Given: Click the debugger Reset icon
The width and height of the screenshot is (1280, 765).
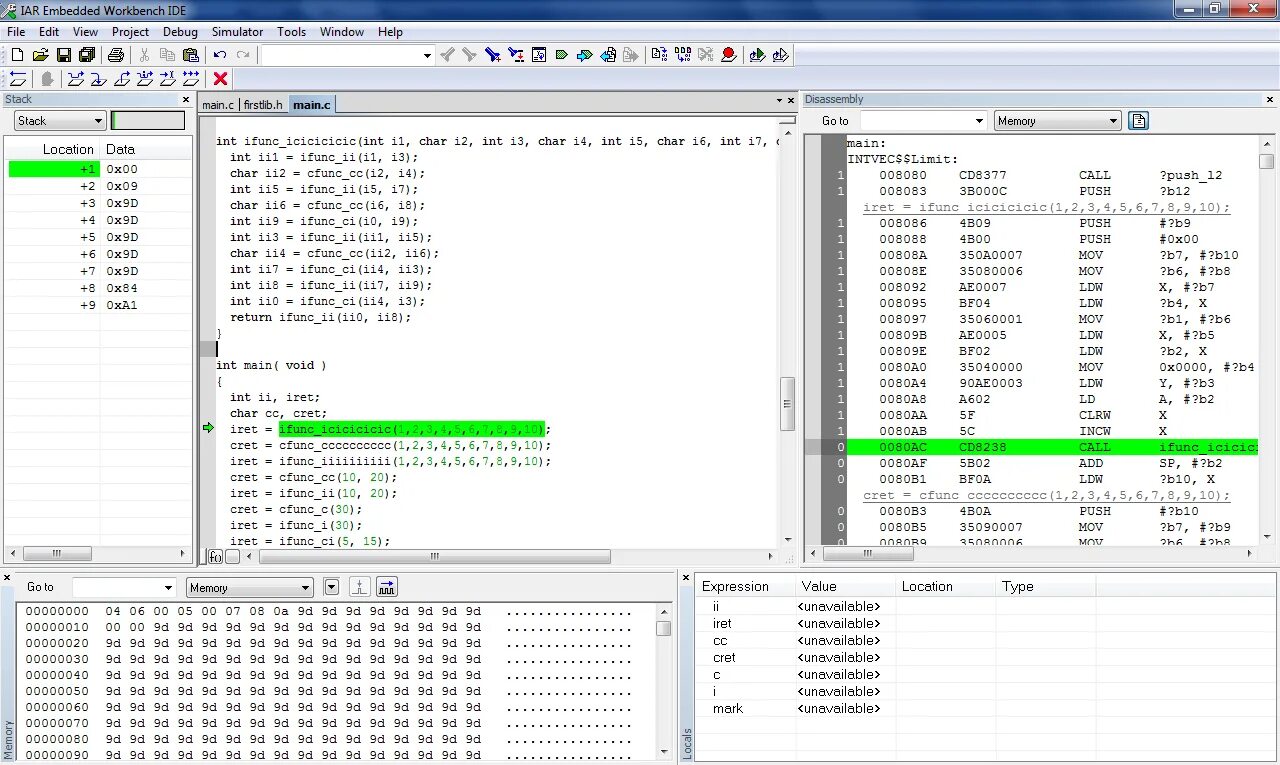Looking at the screenshot, I should (17, 79).
